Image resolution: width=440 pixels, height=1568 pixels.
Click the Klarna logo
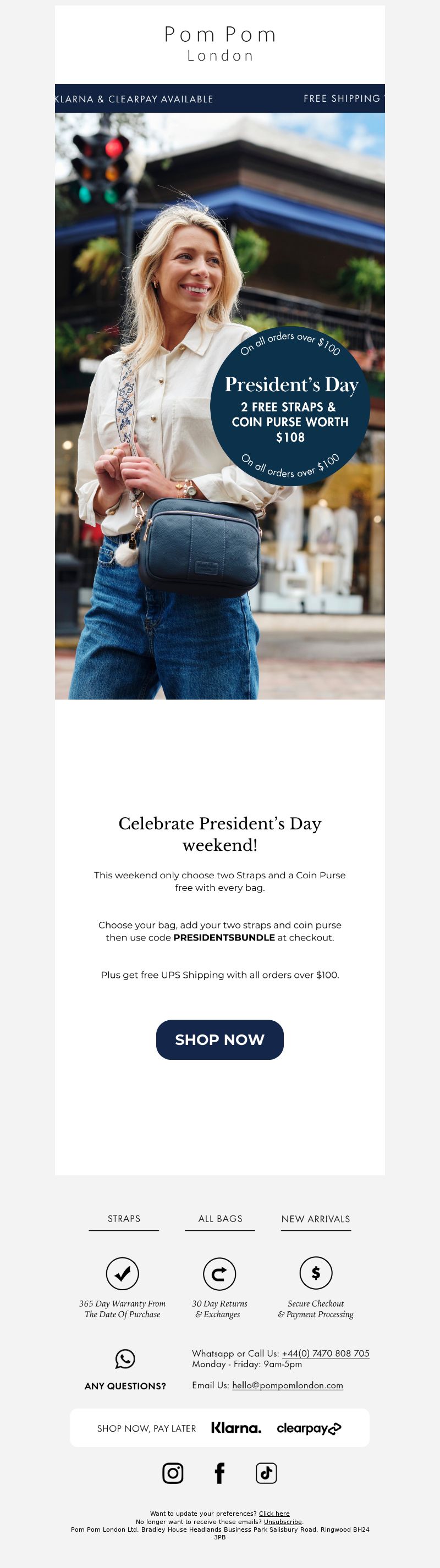pos(236,1427)
